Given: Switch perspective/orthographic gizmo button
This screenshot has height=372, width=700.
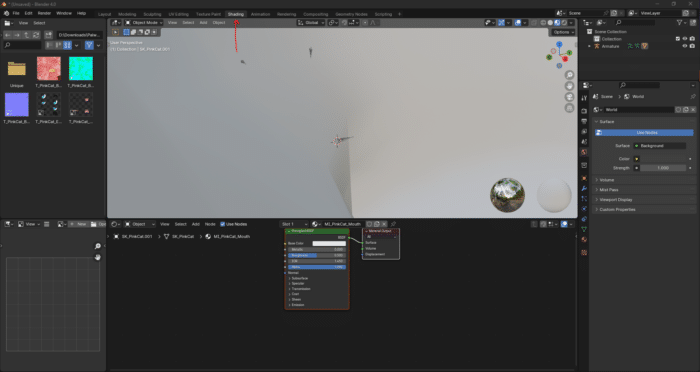Looking at the screenshot, I should point(569,108).
